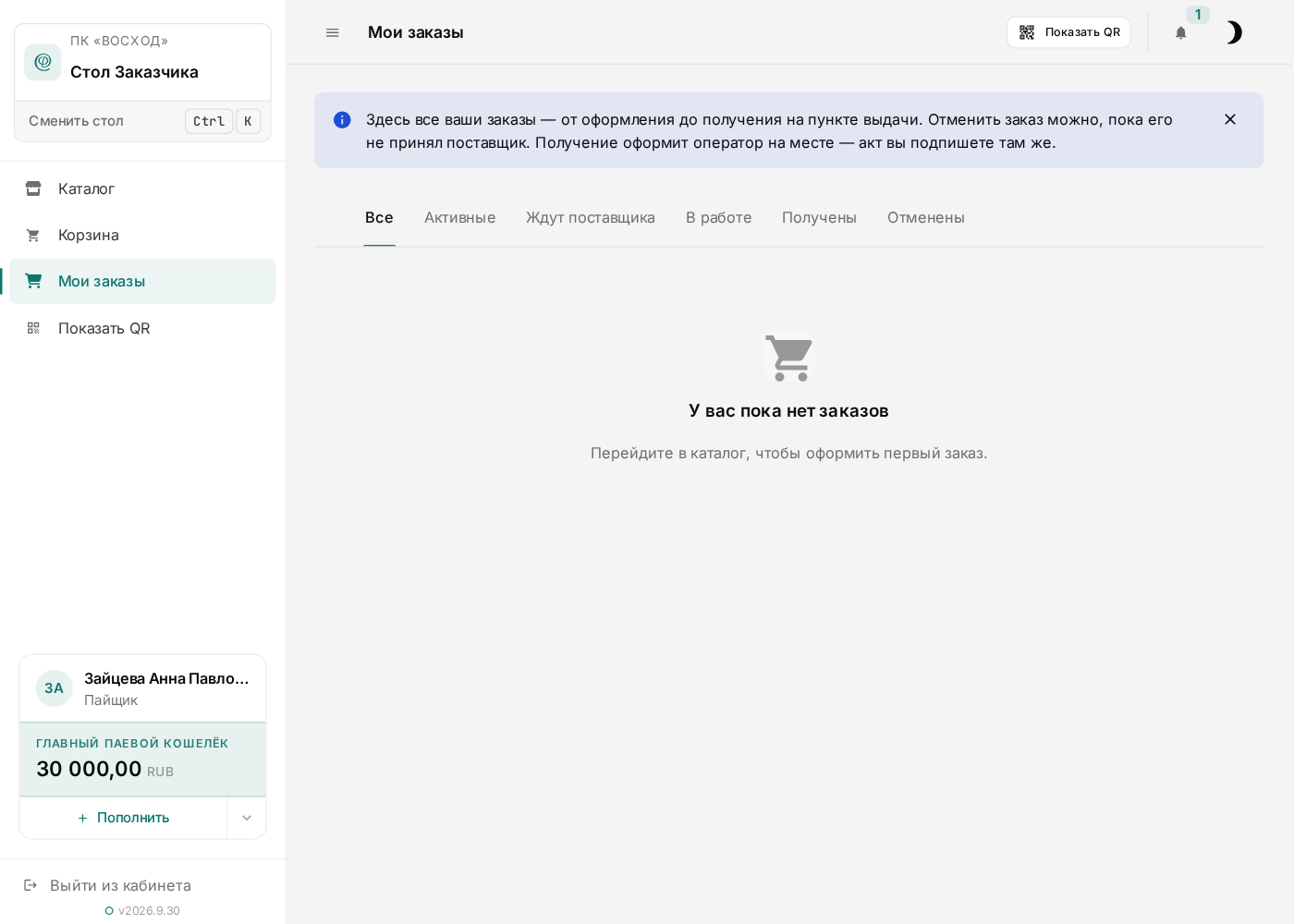This screenshot has width=1294, height=924.
Task: Open Показать QR sidebar item
Action: [142, 328]
